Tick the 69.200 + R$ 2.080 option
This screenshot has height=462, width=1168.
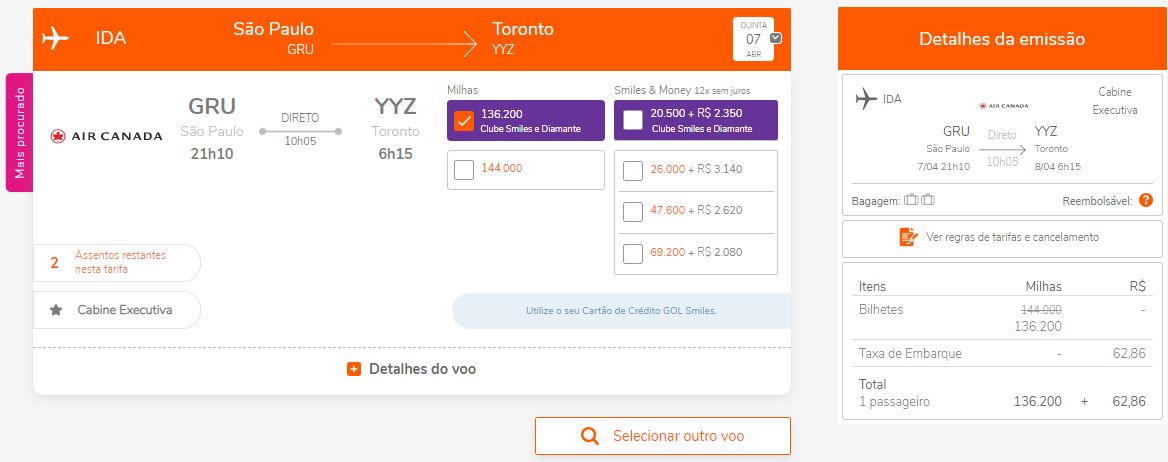click(632, 253)
